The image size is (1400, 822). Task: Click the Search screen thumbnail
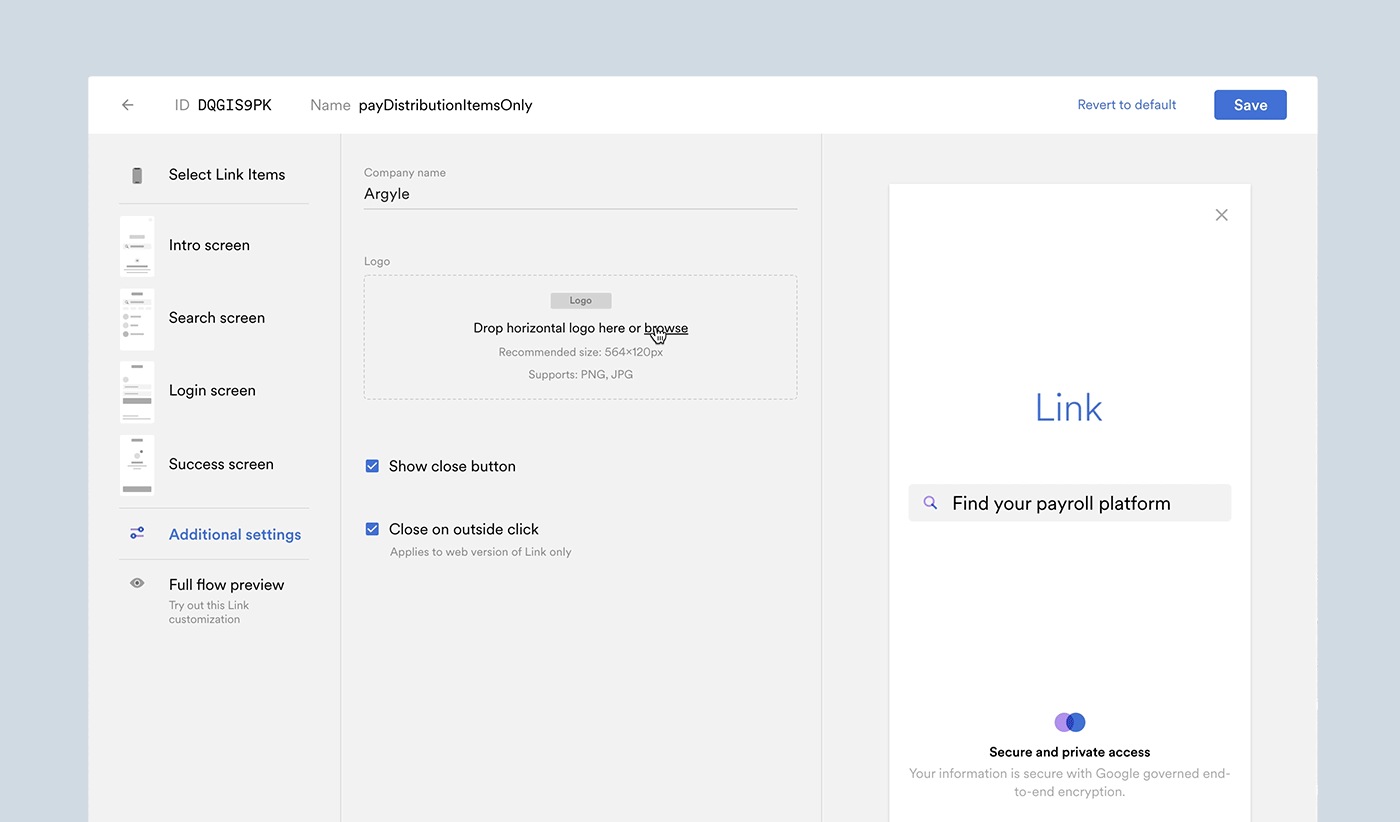click(x=137, y=319)
